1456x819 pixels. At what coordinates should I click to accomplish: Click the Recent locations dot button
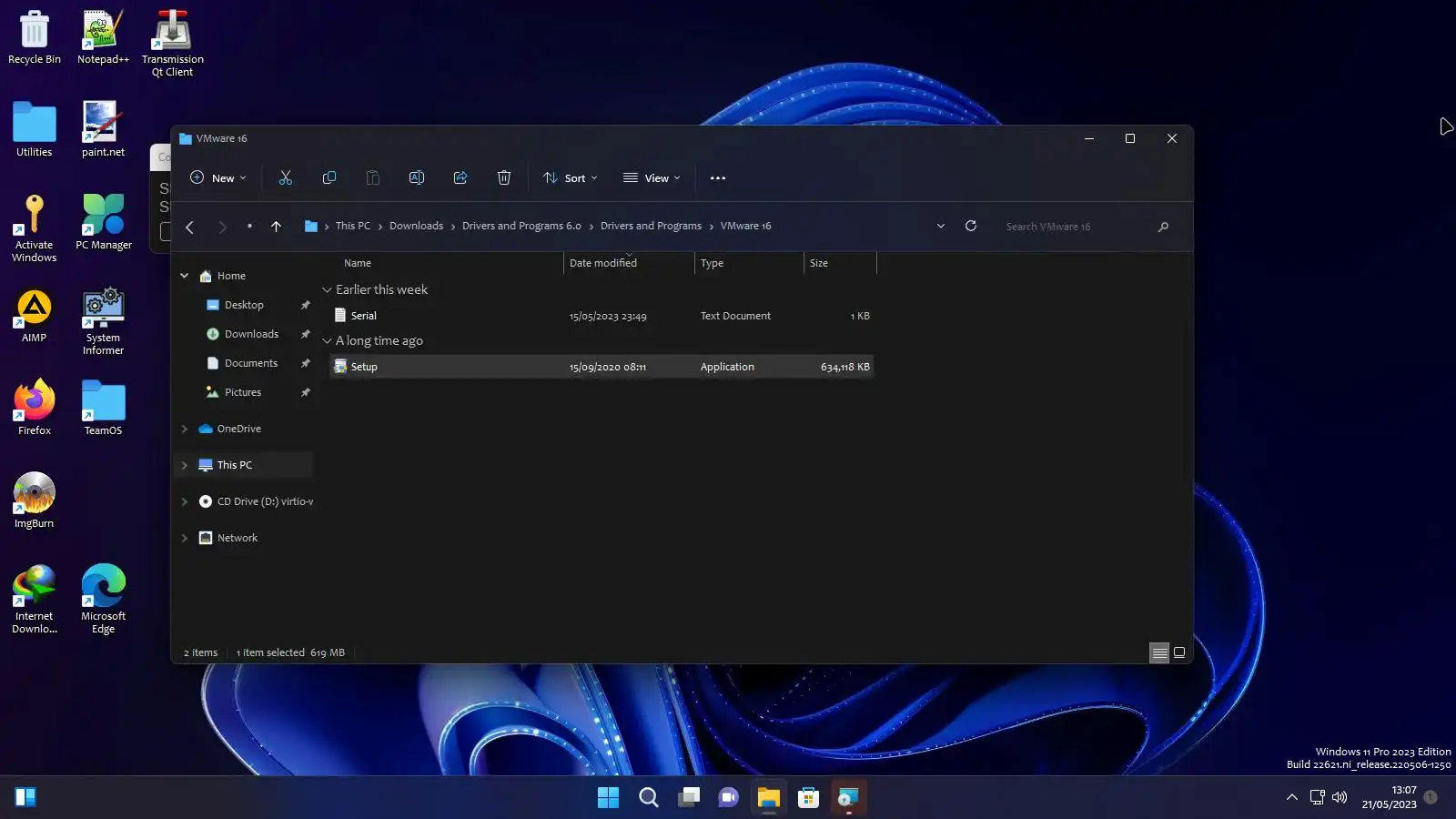click(249, 227)
